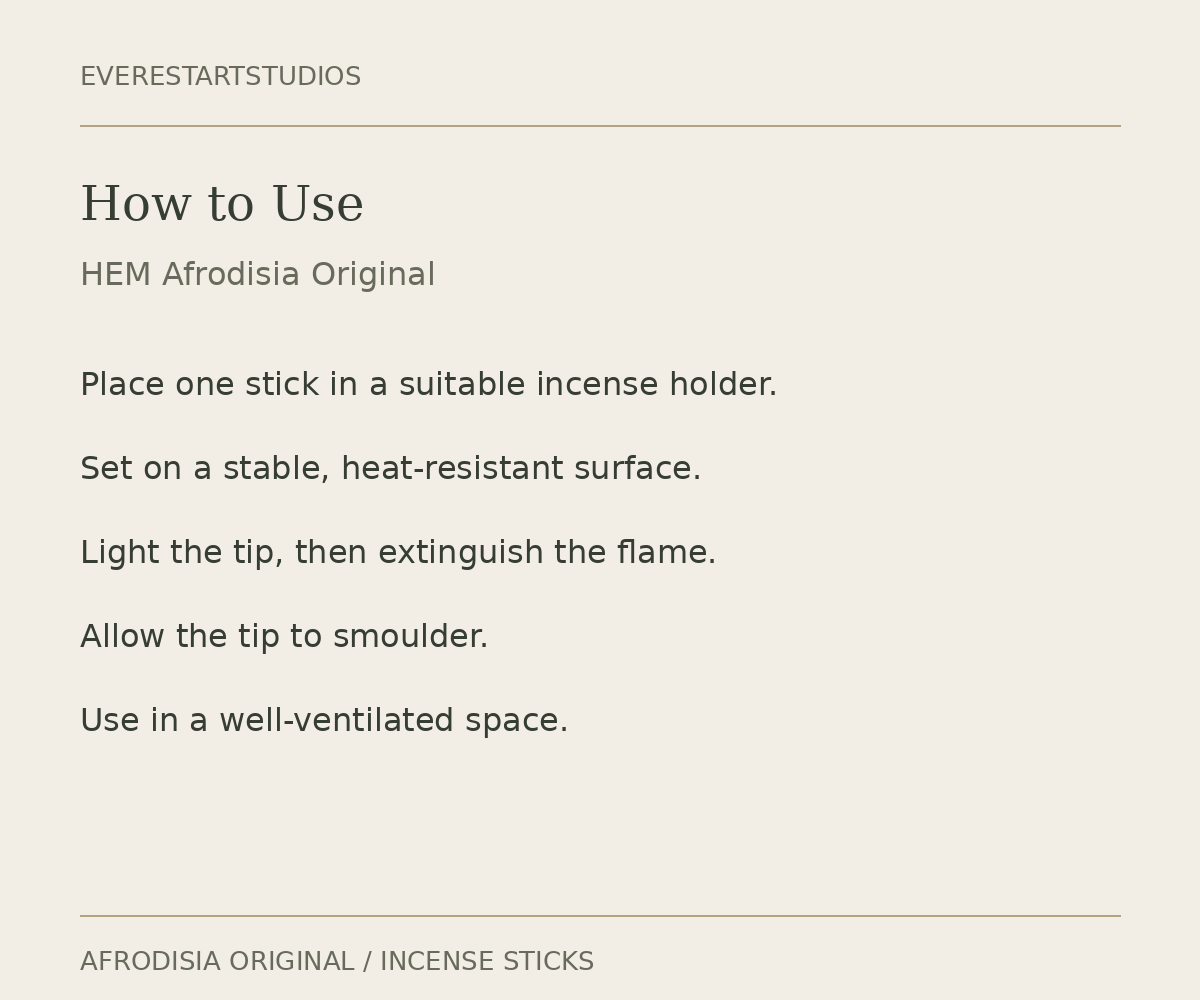1200x1000 pixels.
Task: Click the Use in a instruction start
Action: coord(144,721)
